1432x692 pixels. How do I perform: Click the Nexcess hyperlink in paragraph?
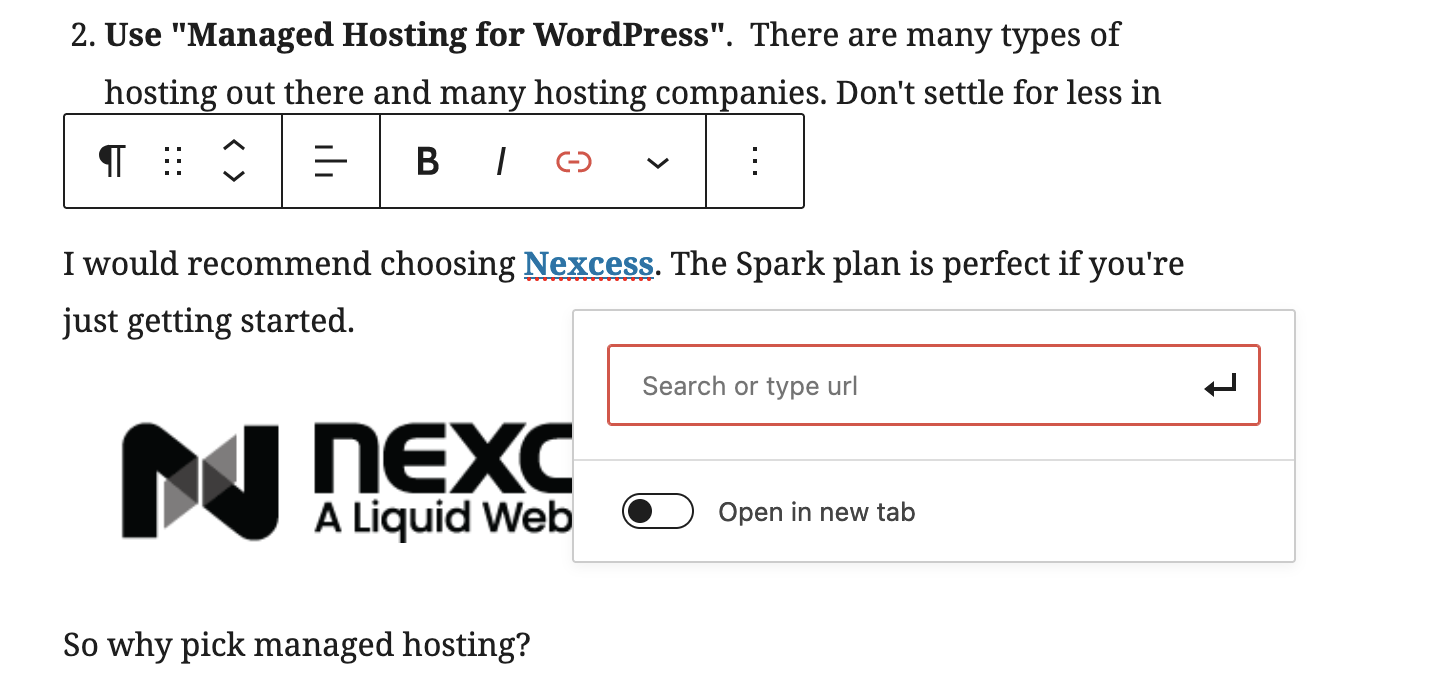tap(589, 265)
